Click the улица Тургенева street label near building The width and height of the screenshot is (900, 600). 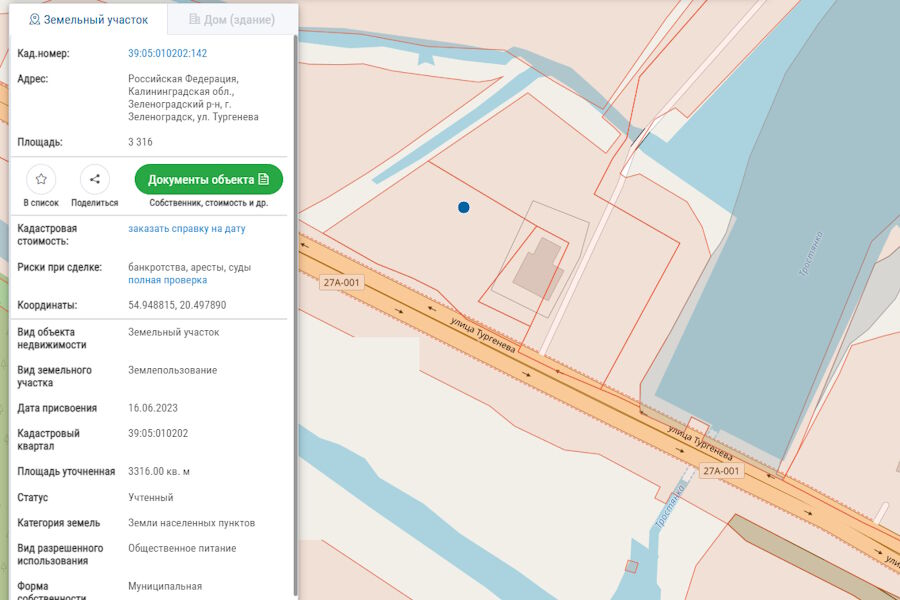tap(482, 333)
